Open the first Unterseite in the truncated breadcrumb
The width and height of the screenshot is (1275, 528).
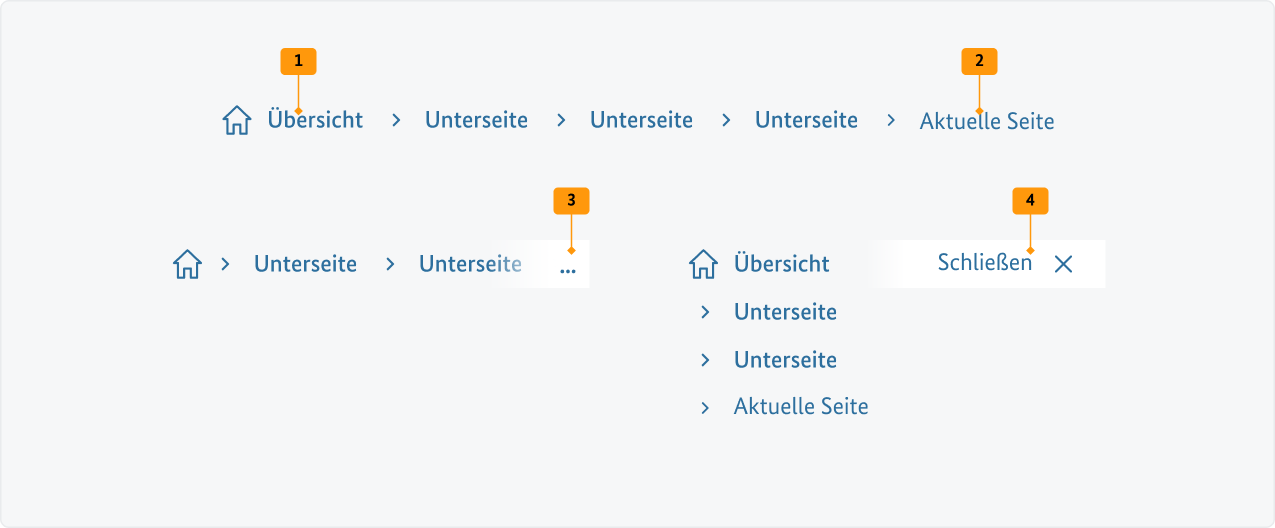click(305, 264)
